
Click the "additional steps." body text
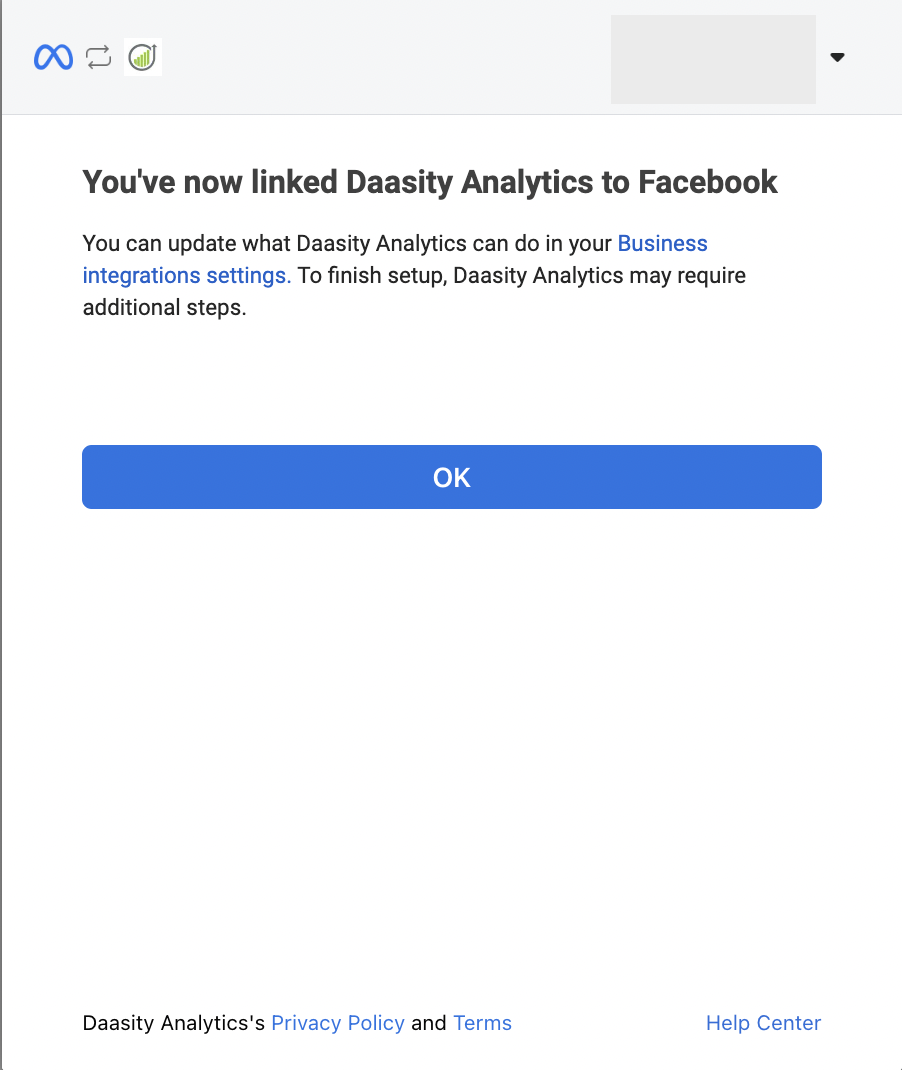pos(164,308)
